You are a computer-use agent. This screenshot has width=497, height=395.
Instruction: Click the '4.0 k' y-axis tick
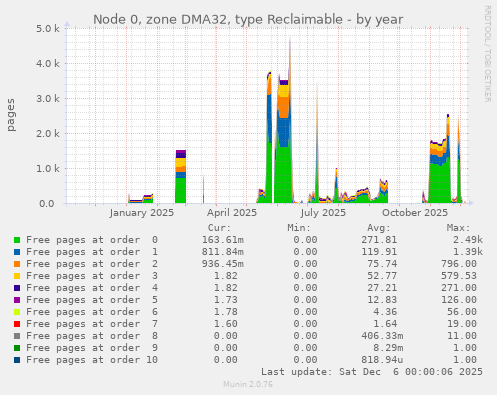click(48, 64)
